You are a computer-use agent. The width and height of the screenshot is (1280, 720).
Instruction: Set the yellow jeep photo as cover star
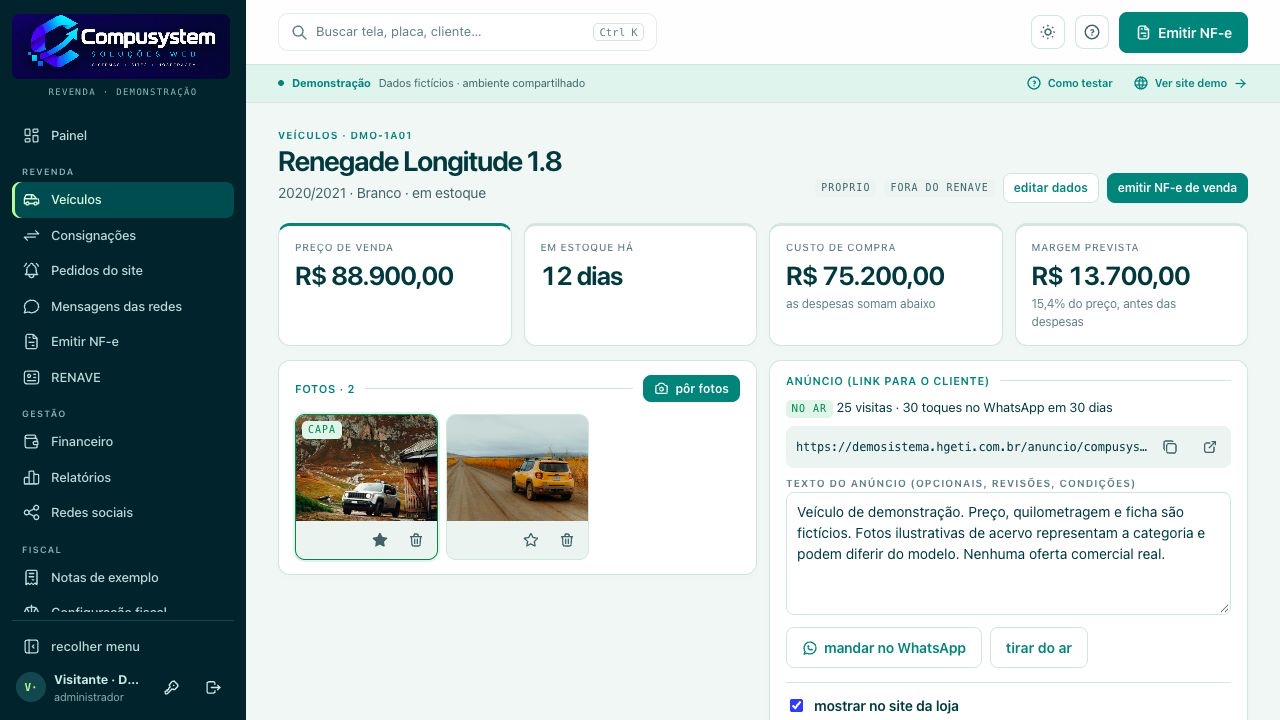tap(531, 540)
